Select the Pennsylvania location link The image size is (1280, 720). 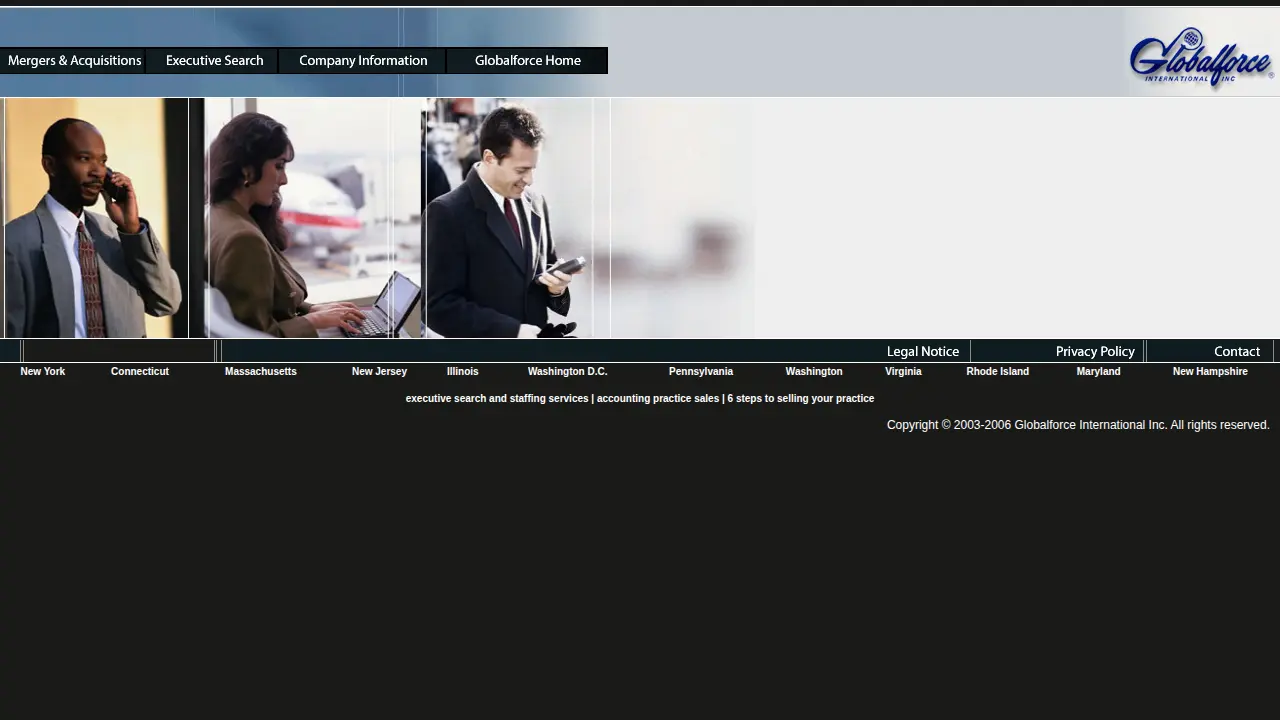[x=701, y=371]
